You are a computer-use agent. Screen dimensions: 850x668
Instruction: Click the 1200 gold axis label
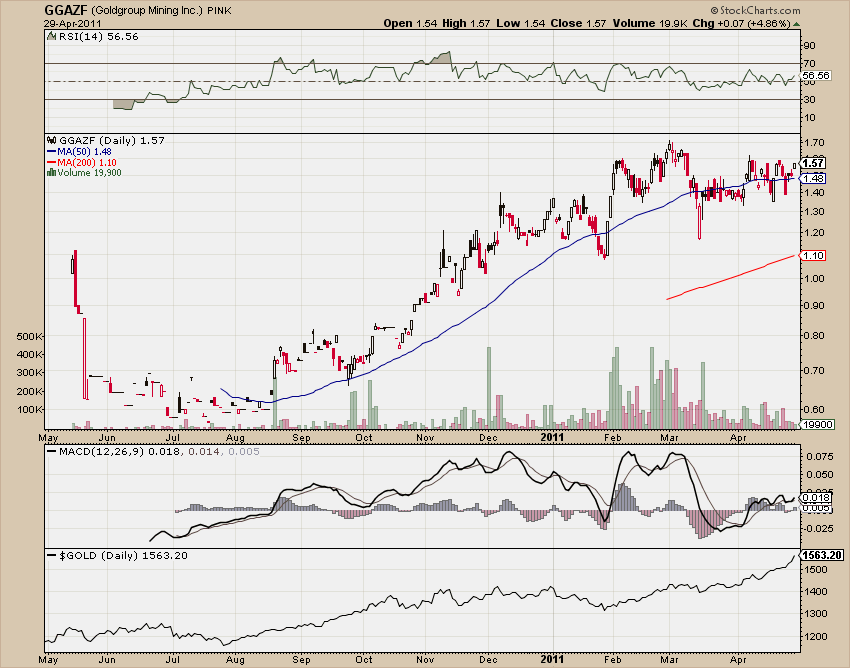[817, 637]
